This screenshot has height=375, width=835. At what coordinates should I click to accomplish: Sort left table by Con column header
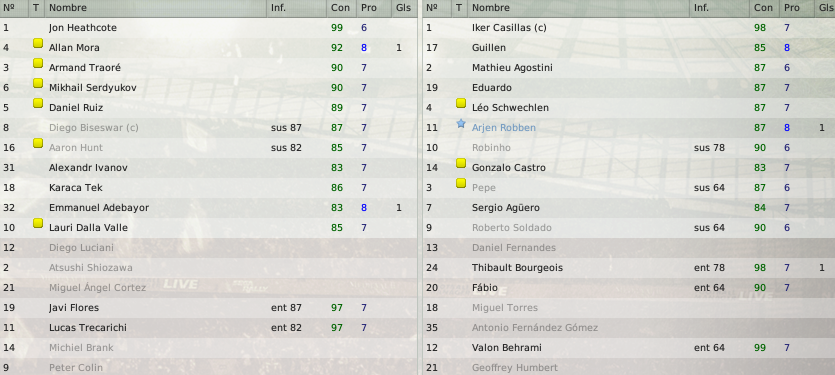click(341, 8)
